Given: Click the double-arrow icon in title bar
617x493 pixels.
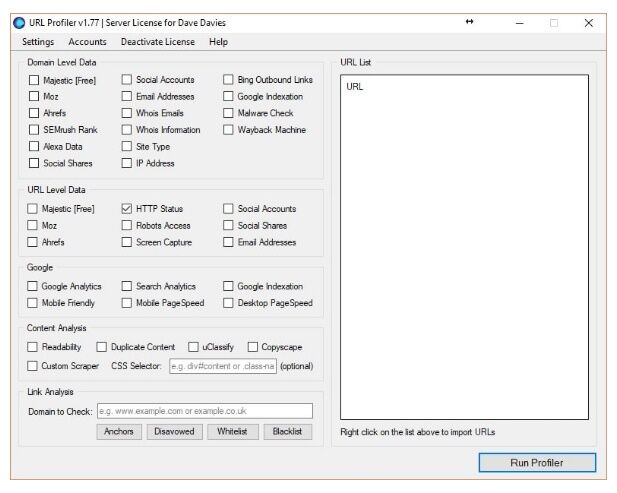Looking at the screenshot, I should coord(469,22).
